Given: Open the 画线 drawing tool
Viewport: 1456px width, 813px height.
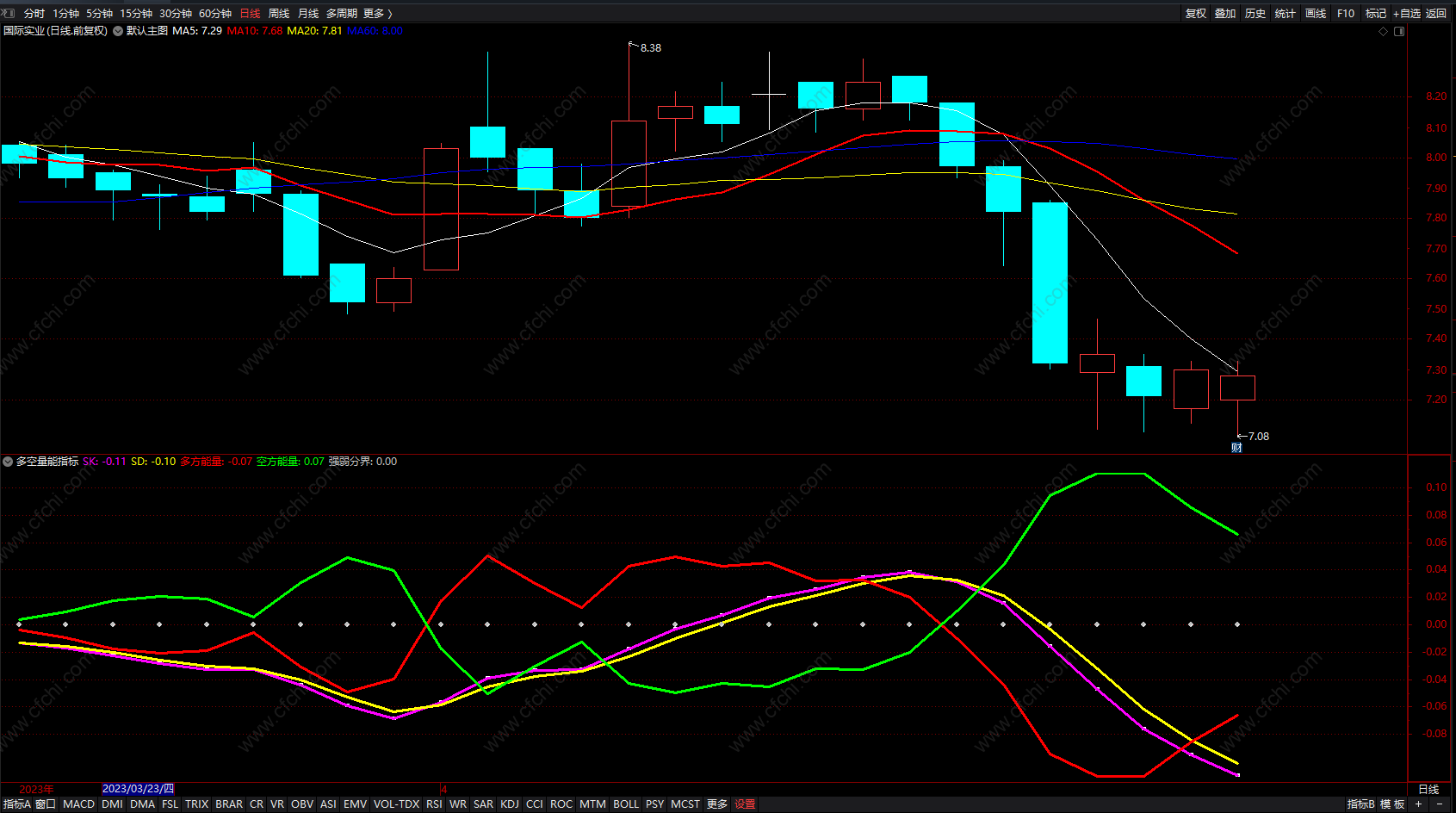Looking at the screenshot, I should point(1316,13).
